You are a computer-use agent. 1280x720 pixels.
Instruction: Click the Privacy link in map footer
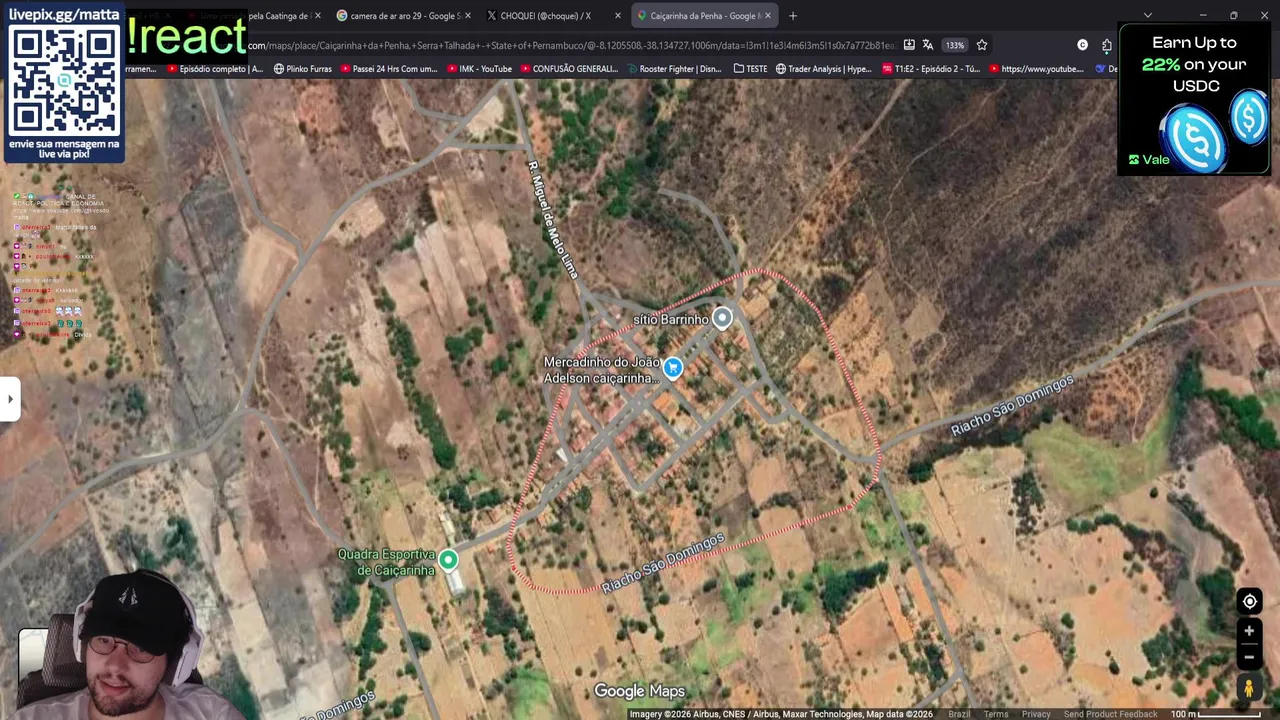tap(1036, 714)
